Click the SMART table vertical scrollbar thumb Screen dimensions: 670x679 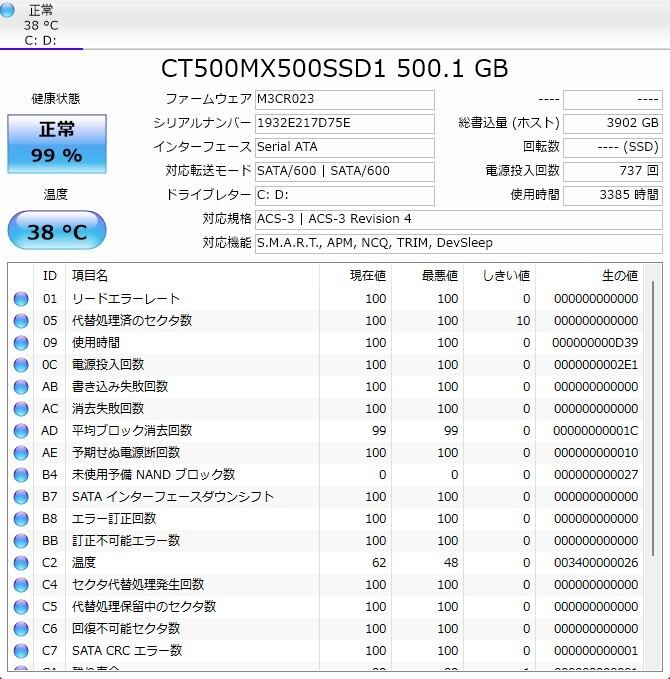point(653,418)
